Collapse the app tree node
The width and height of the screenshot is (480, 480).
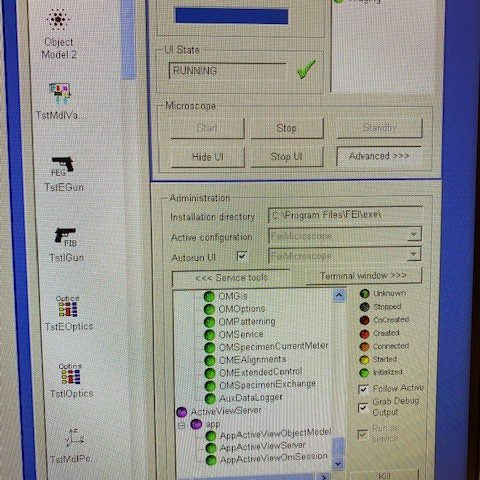coord(182,426)
